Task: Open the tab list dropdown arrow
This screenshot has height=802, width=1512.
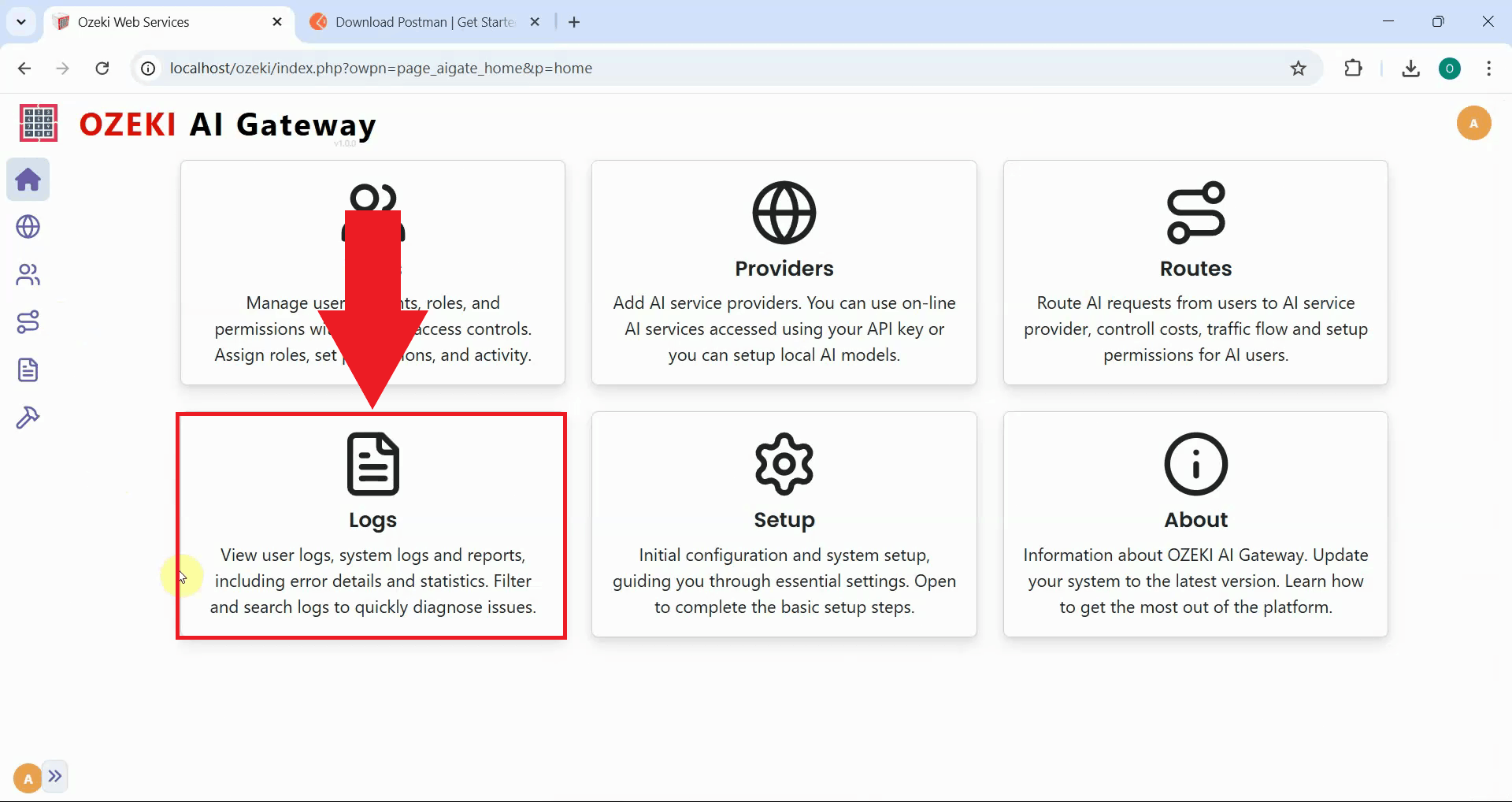Action: pyautogui.click(x=21, y=21)
